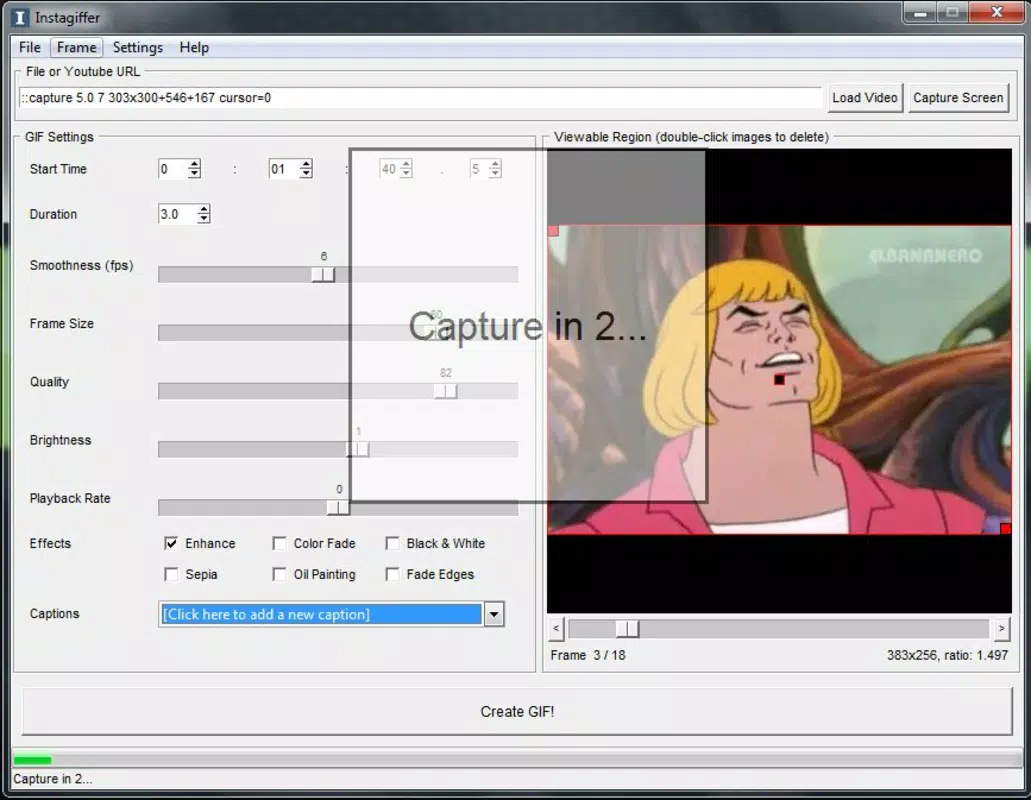Click the Capture Screen button
This screenshot has height=800, width=1031.
click(x=958, y=98)
